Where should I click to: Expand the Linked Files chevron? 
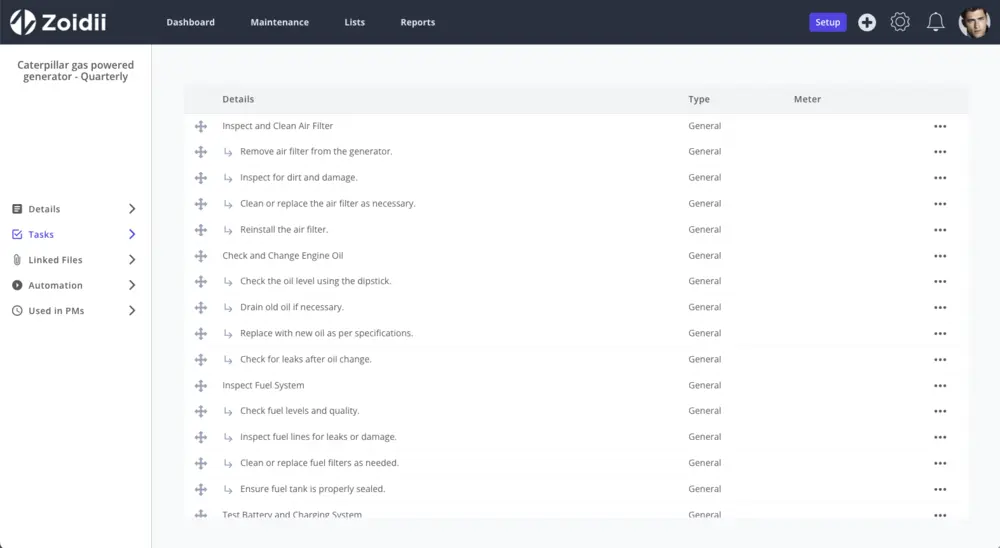point(132,260)
